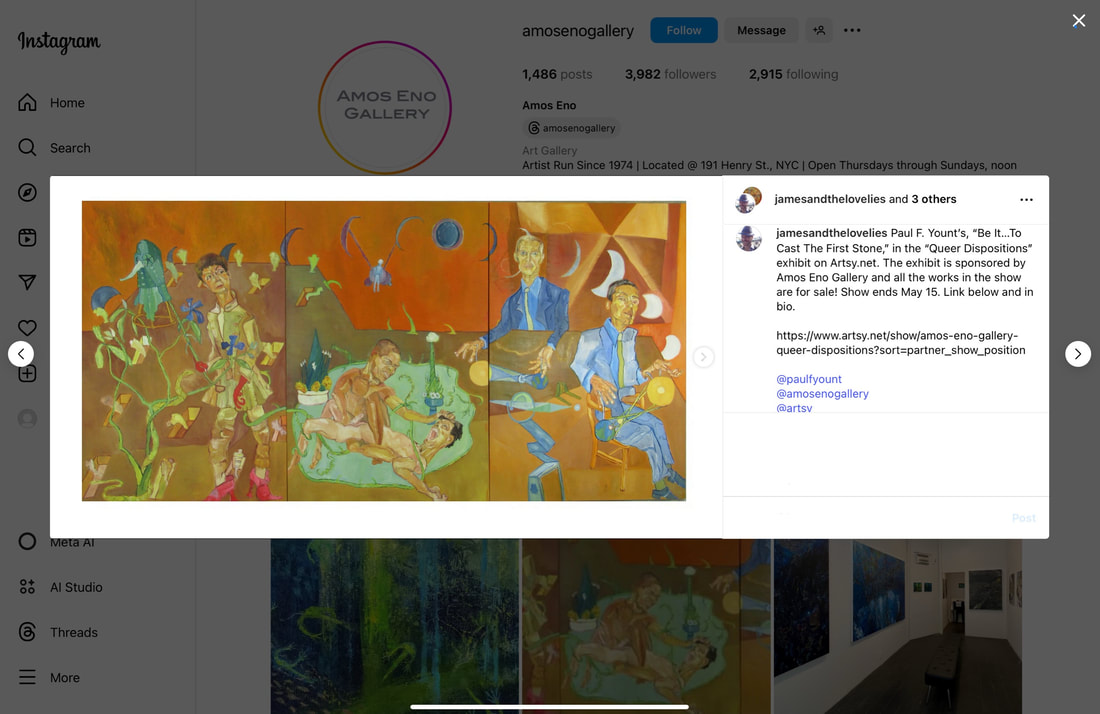Click the triptych painting image
Screen dimensions: 1100x714
click(x=384, y=351)
